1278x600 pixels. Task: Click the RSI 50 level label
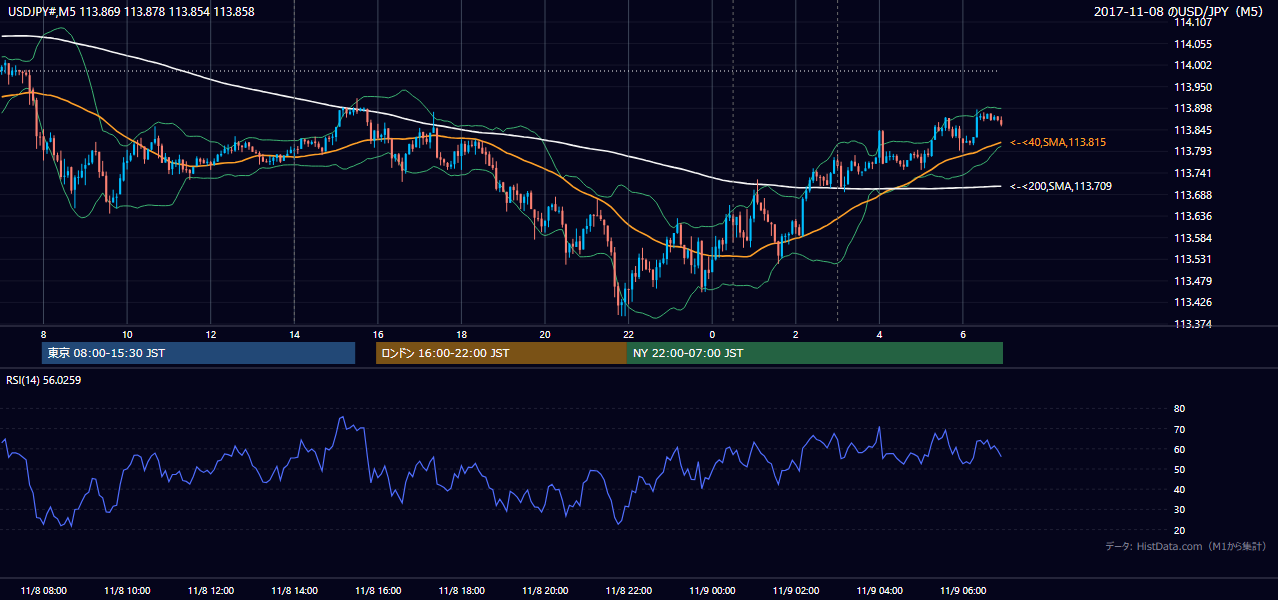(1179, 469)
